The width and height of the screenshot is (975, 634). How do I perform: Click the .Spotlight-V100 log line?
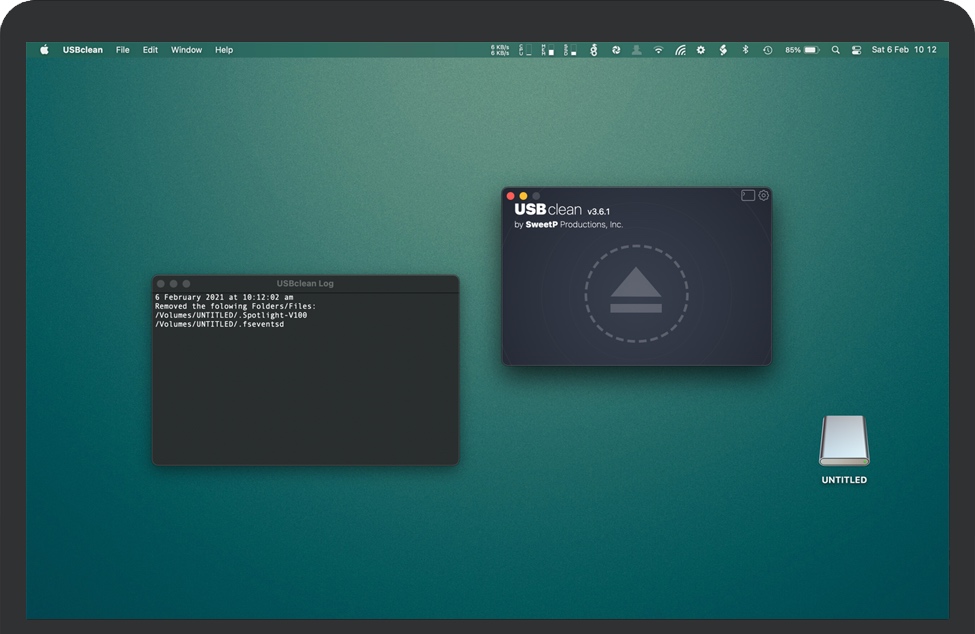(231, 315)
